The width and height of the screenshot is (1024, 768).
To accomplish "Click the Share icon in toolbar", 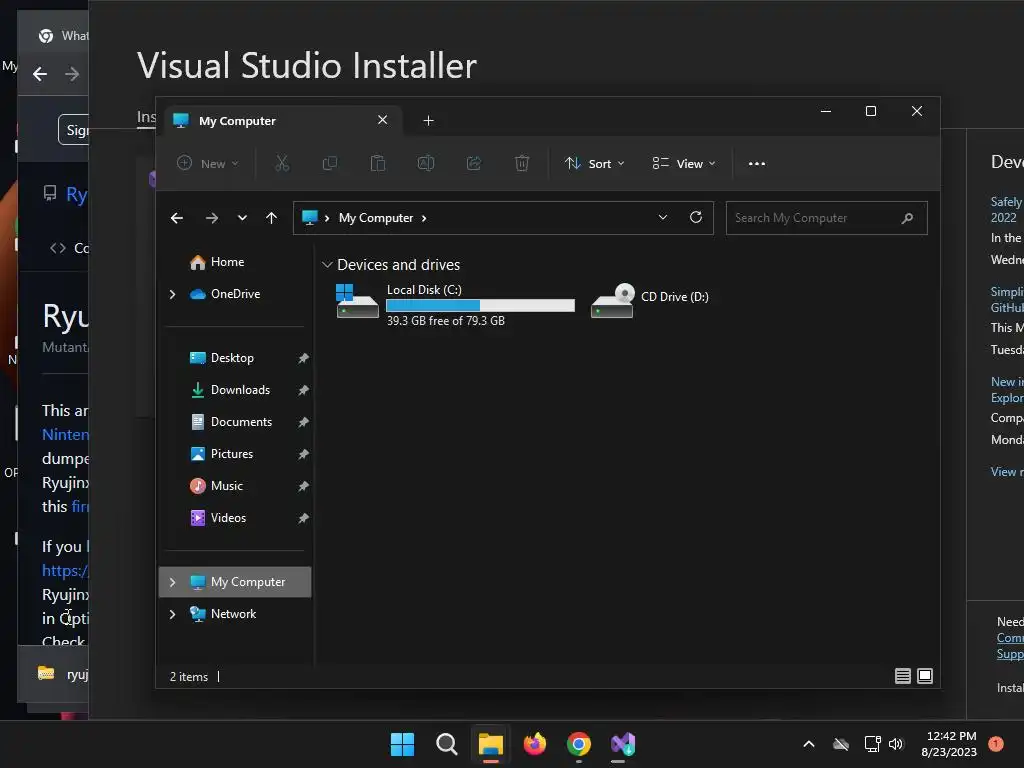I will click(474, 163).
